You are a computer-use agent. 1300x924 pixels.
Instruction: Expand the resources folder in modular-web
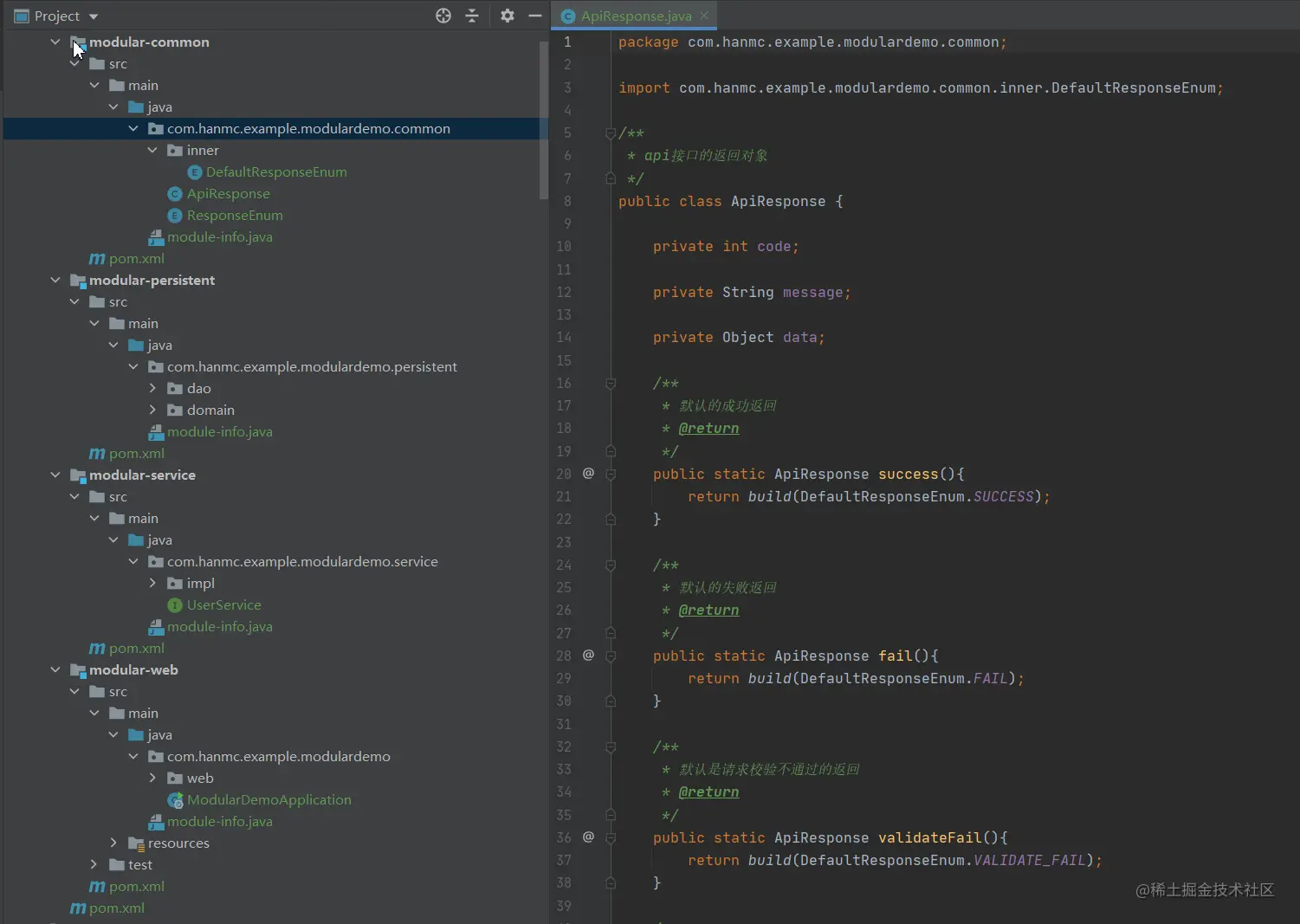[x=113, y=843]
